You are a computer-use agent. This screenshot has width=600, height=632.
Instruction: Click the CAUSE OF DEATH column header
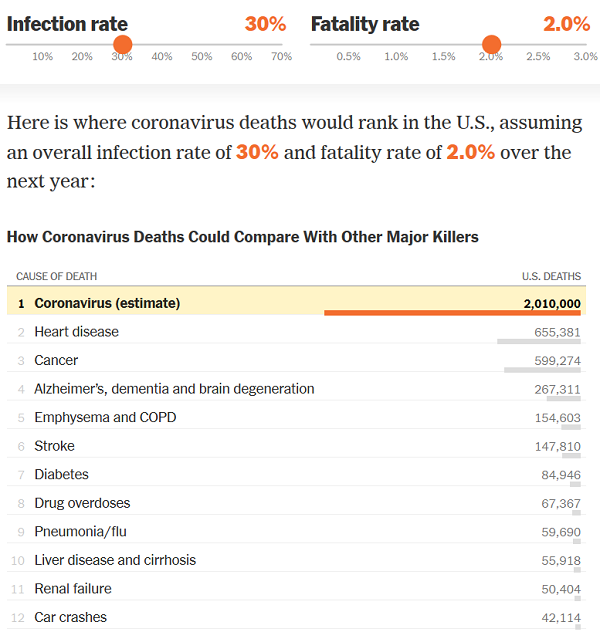[57, 276]
